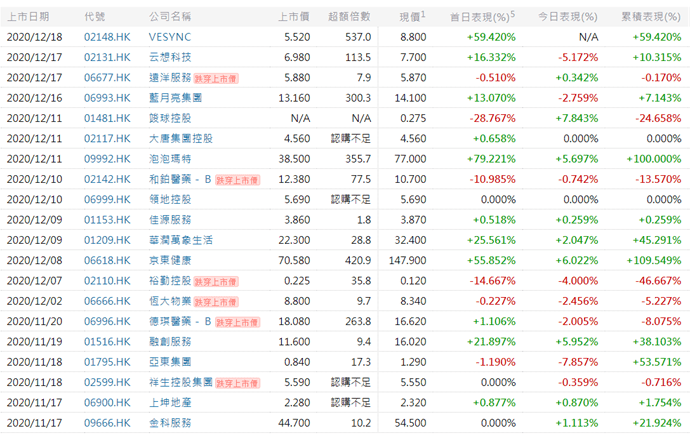Open stock code 02142.HK link
The image size is (690, 438).
pyautogui.click(x=107, y=179)
